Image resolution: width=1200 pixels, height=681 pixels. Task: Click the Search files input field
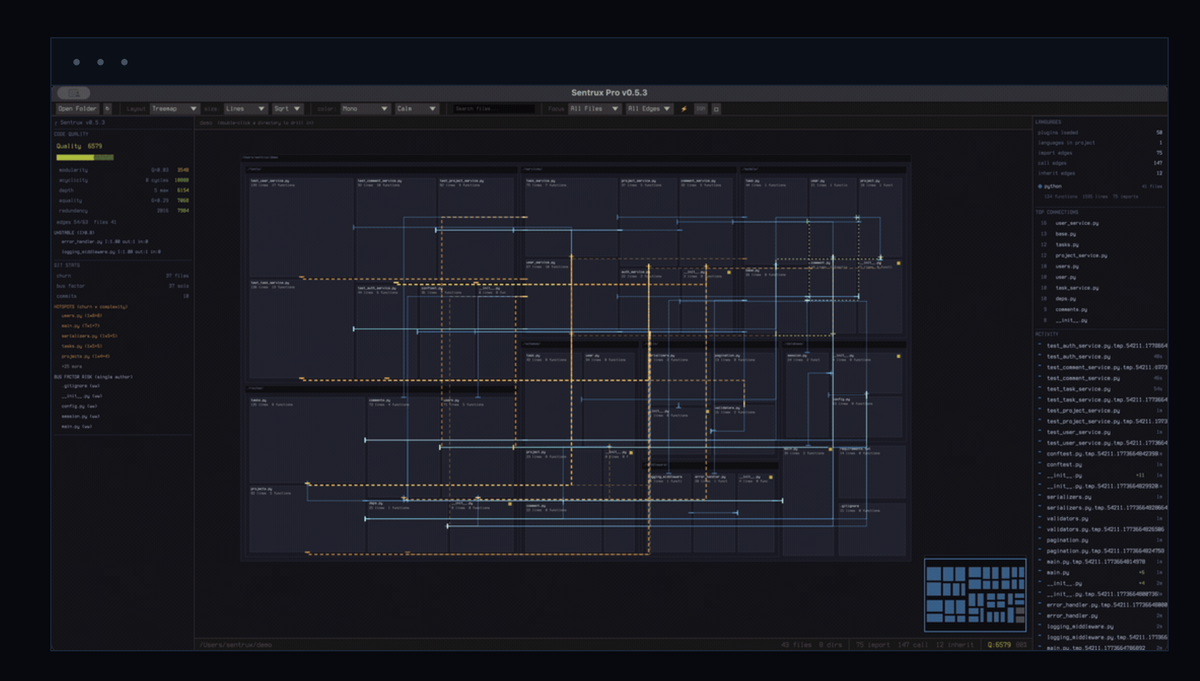point(493,108)
